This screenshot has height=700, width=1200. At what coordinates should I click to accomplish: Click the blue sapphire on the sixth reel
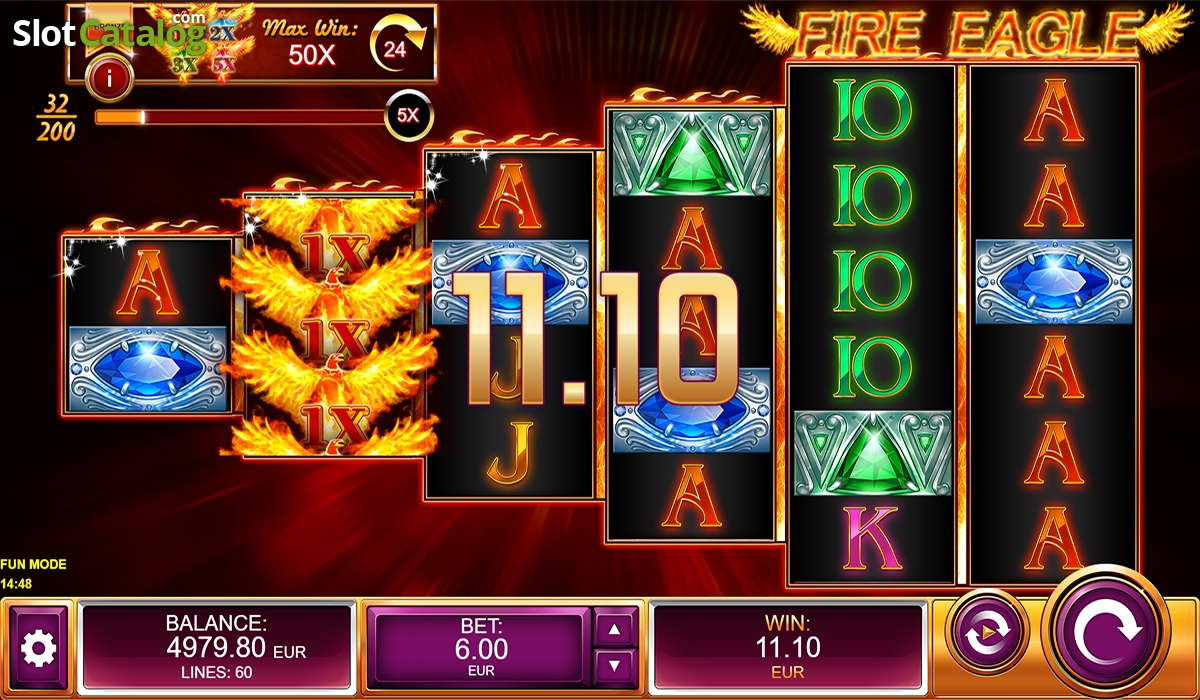coord(1054,282)
